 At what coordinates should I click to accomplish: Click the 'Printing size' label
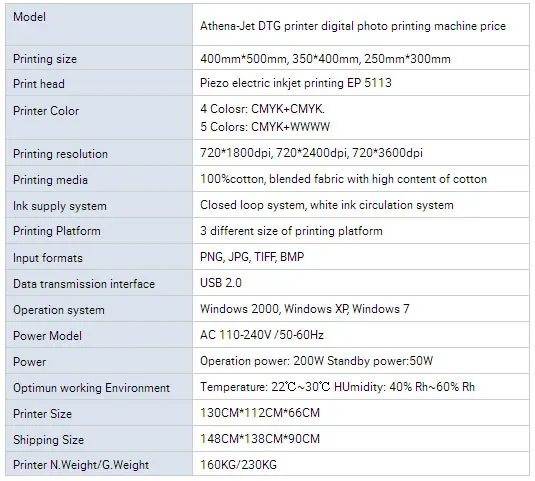(x=45, y=59)
